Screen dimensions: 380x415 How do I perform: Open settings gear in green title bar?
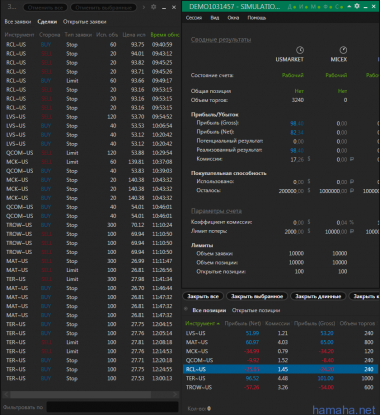coord(357,6)
